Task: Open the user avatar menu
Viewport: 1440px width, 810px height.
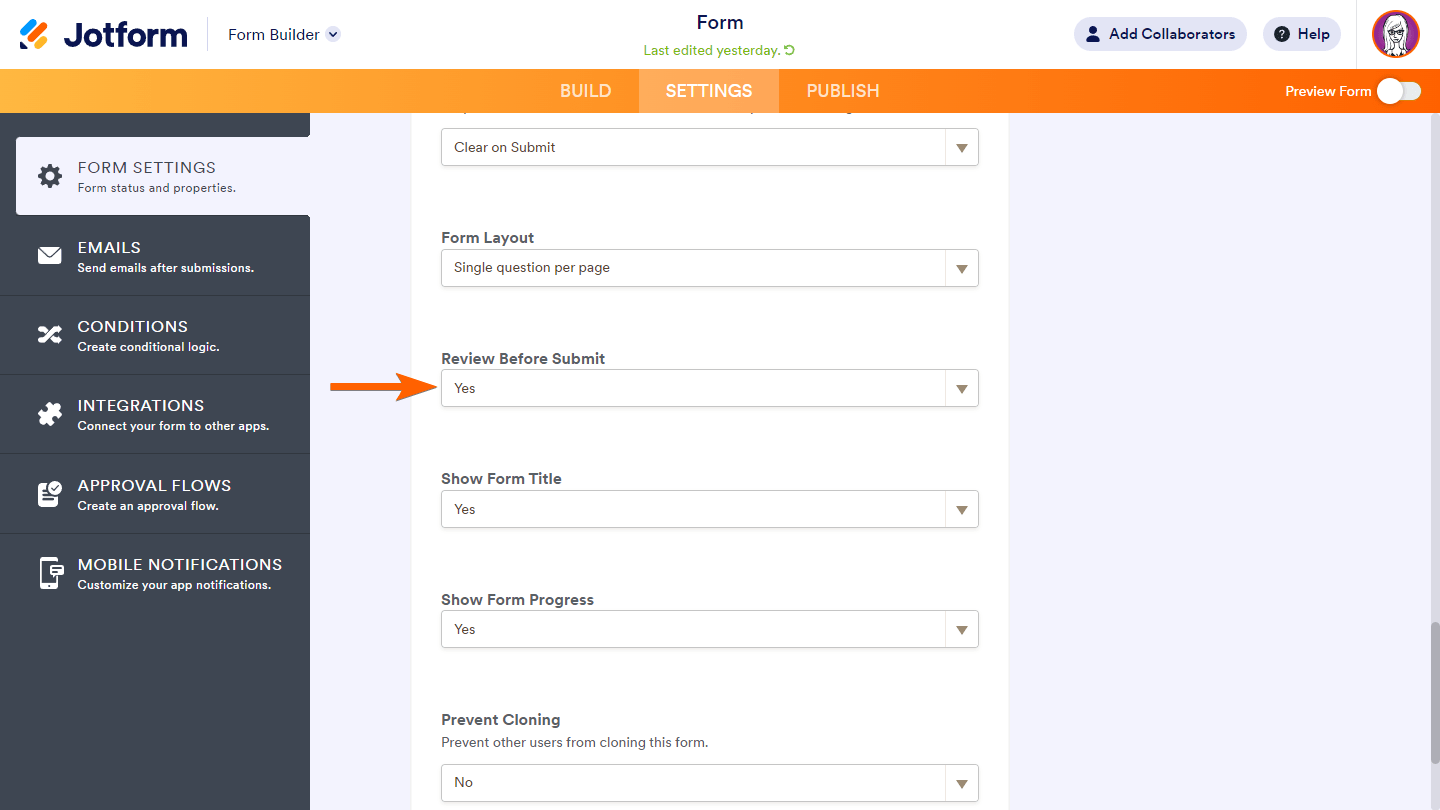Action: [1395, 35]
